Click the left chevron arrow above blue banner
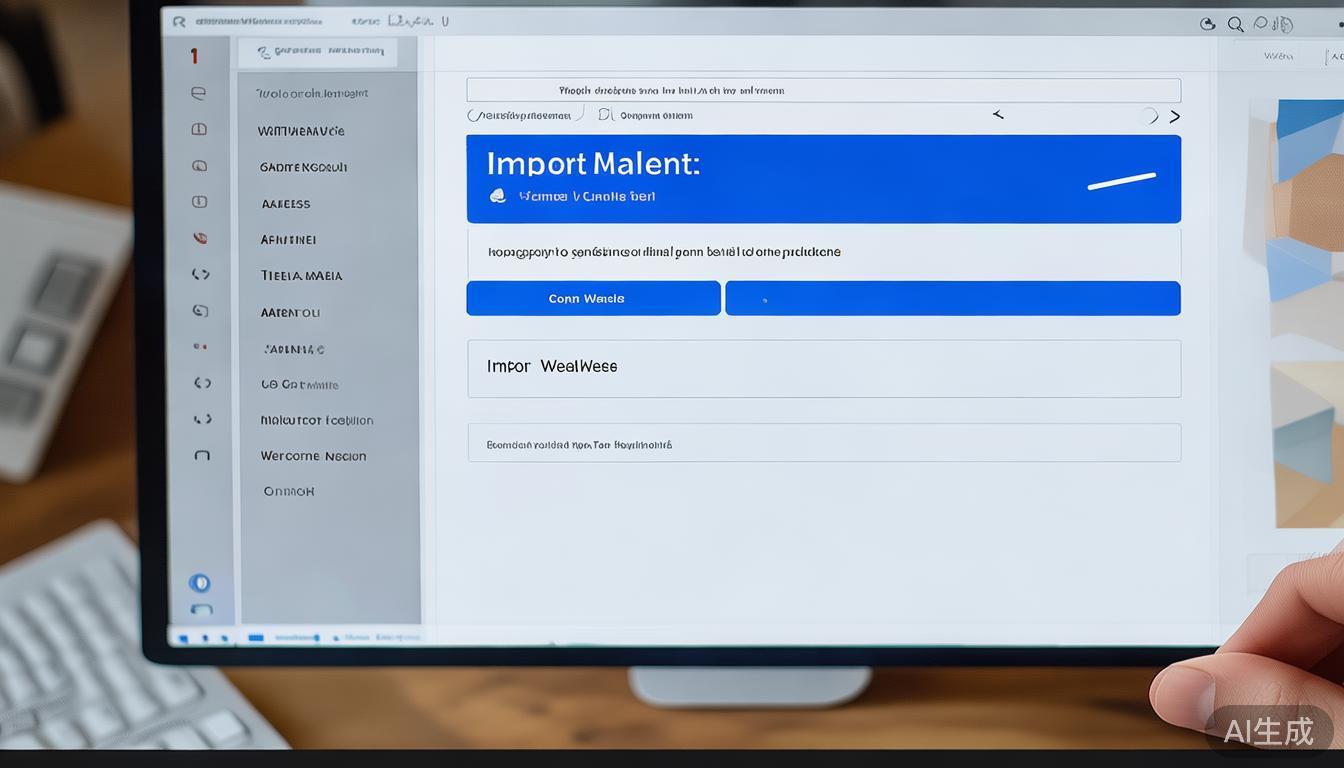 click(x=997, y=115)
